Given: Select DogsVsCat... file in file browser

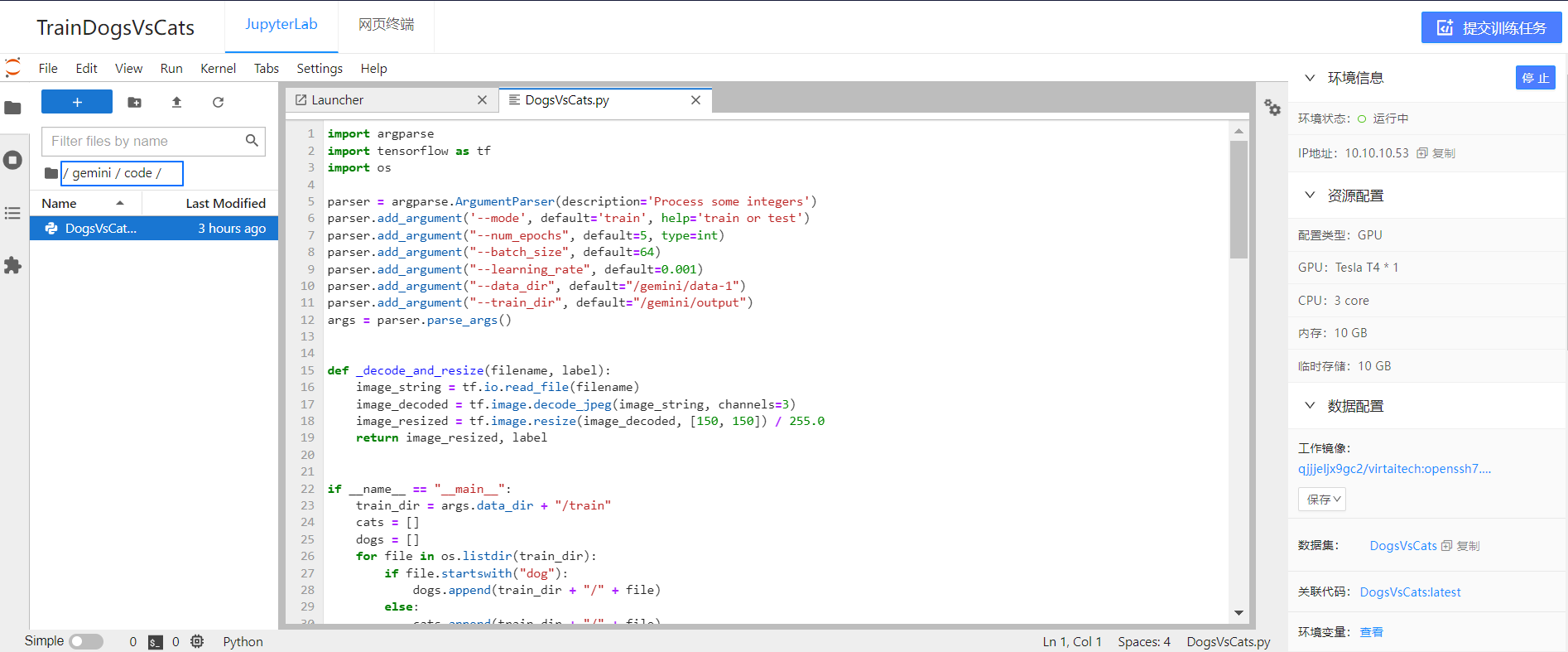Looking at the screenshot, I should [x=154, y=229].
